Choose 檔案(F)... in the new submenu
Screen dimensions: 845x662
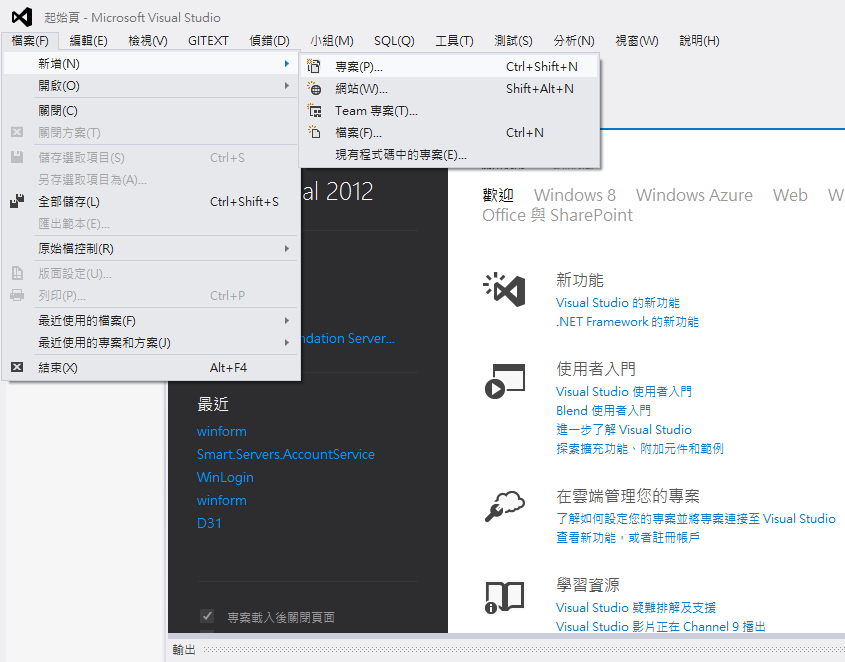[x=449, y=133]
